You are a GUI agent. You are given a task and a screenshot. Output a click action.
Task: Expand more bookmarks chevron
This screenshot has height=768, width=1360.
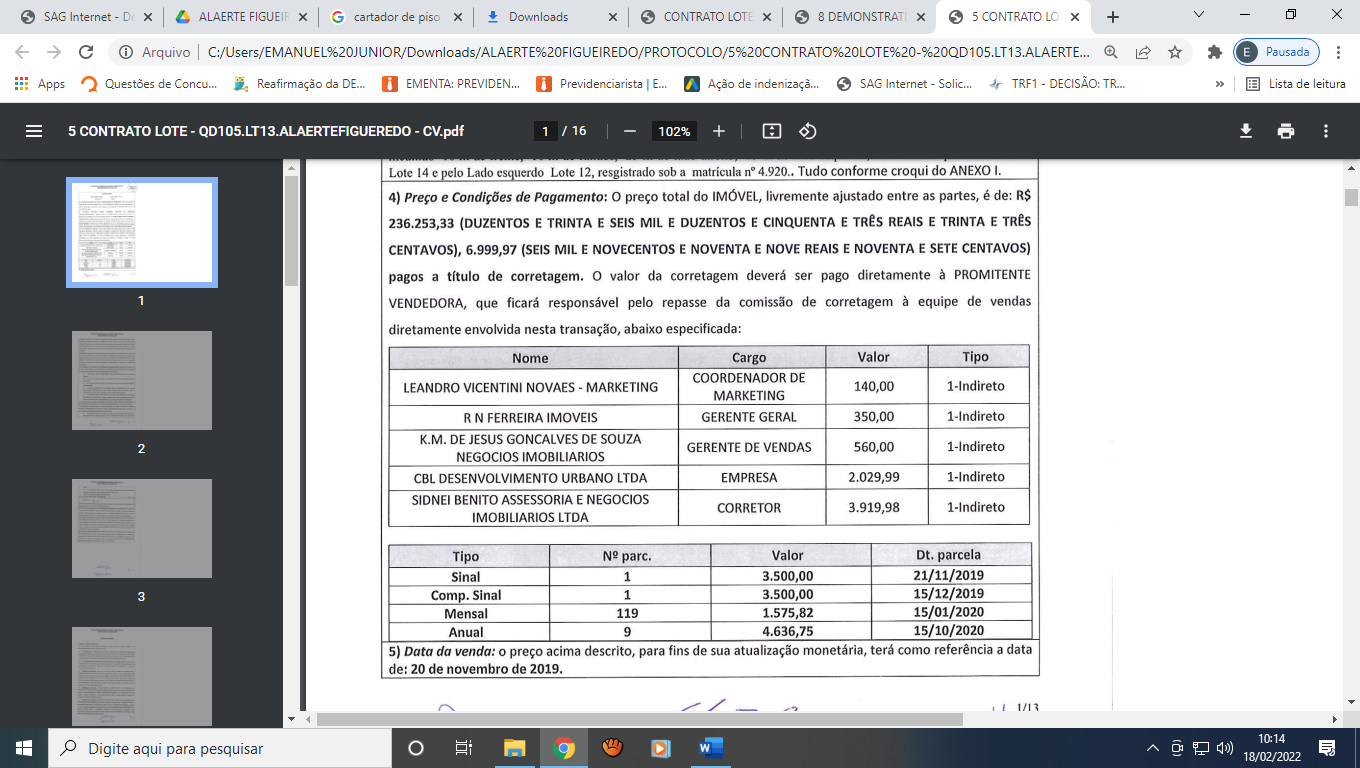tap(1220, 84)
